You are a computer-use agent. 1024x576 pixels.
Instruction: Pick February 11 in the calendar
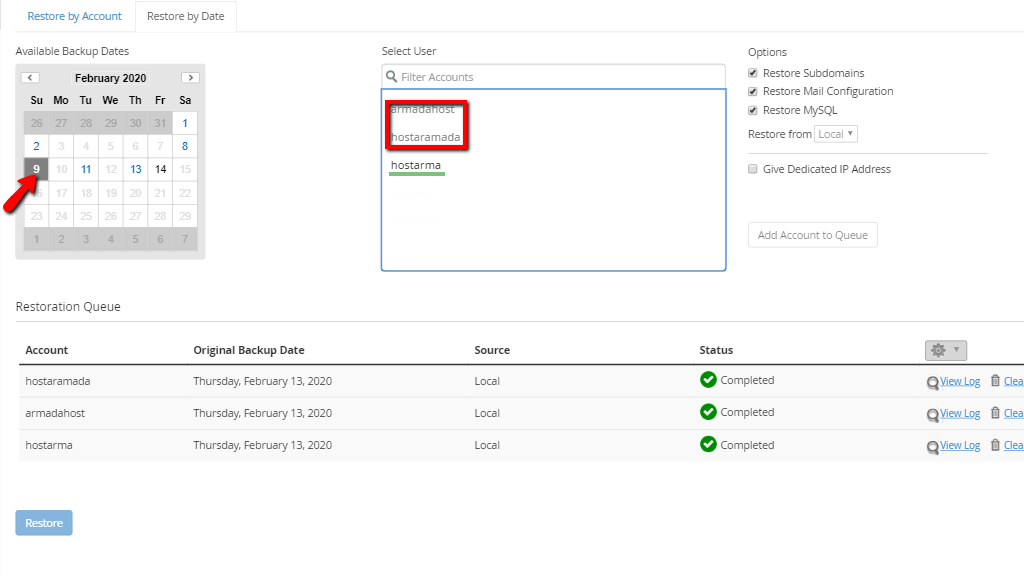[x=86, y=169]
